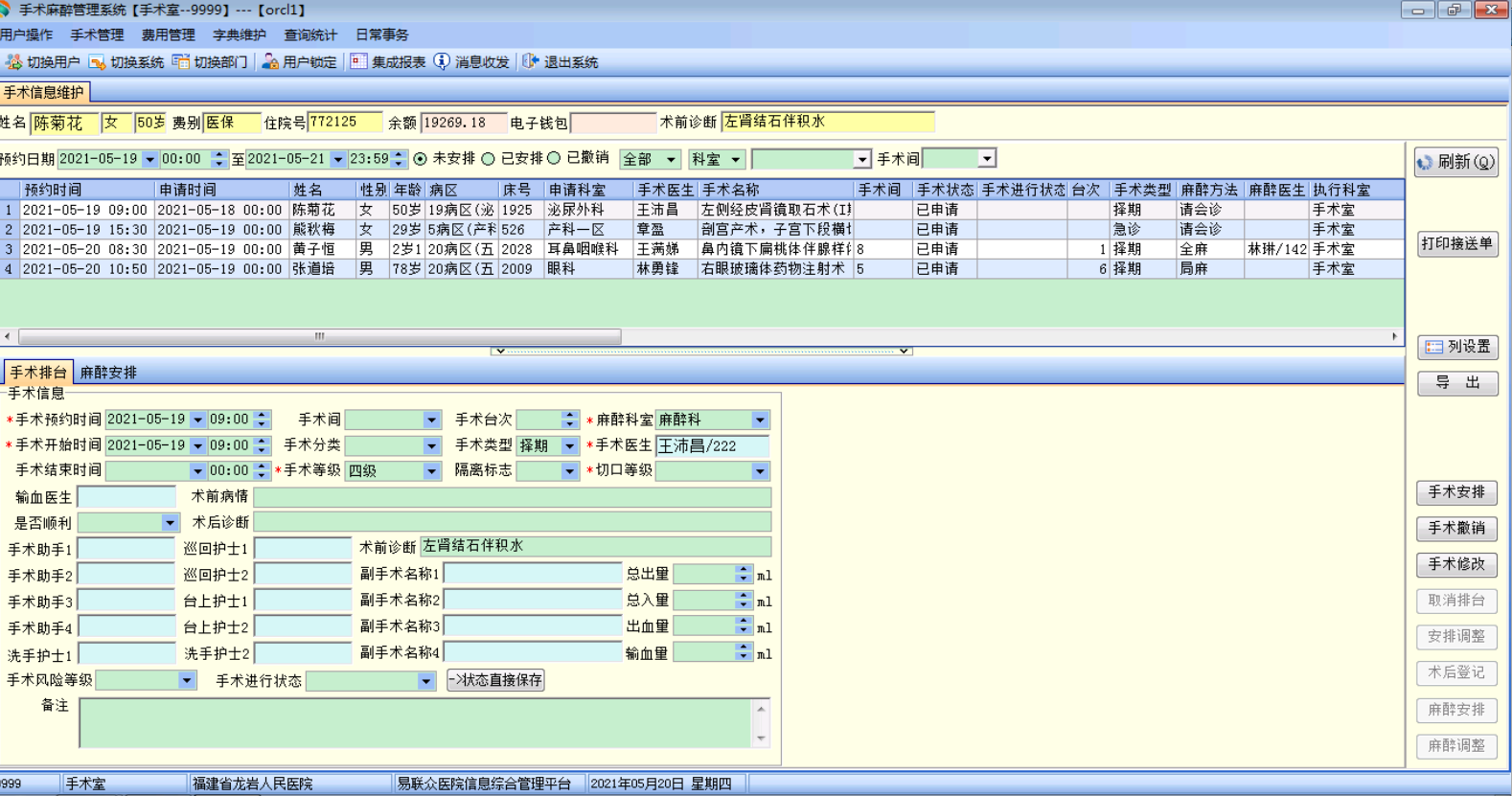The width and height of the screenshot is (1512, 796).
Task: Click the 手术助手1 input field
Action: point(126,549)
